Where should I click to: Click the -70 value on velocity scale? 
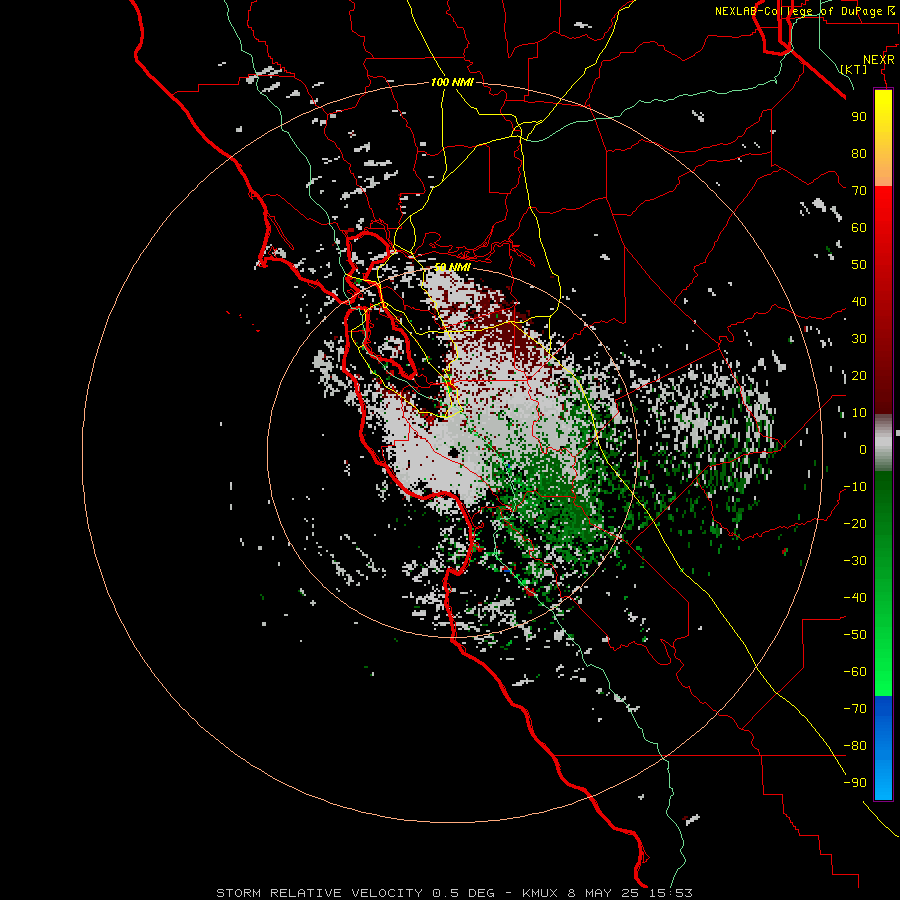point(855,709)
